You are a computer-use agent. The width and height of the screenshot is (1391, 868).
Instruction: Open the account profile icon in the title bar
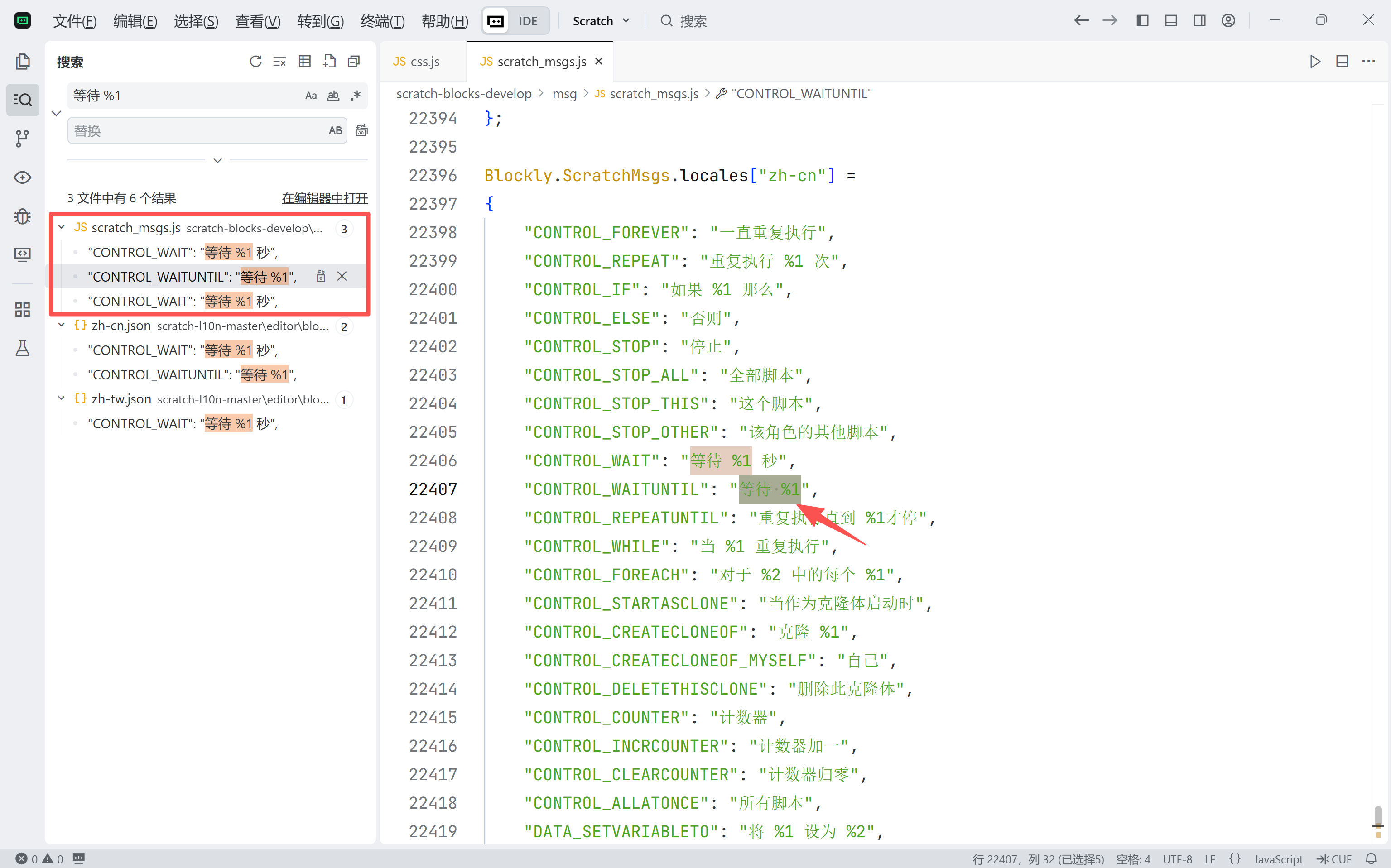(x=1228, y=21)
